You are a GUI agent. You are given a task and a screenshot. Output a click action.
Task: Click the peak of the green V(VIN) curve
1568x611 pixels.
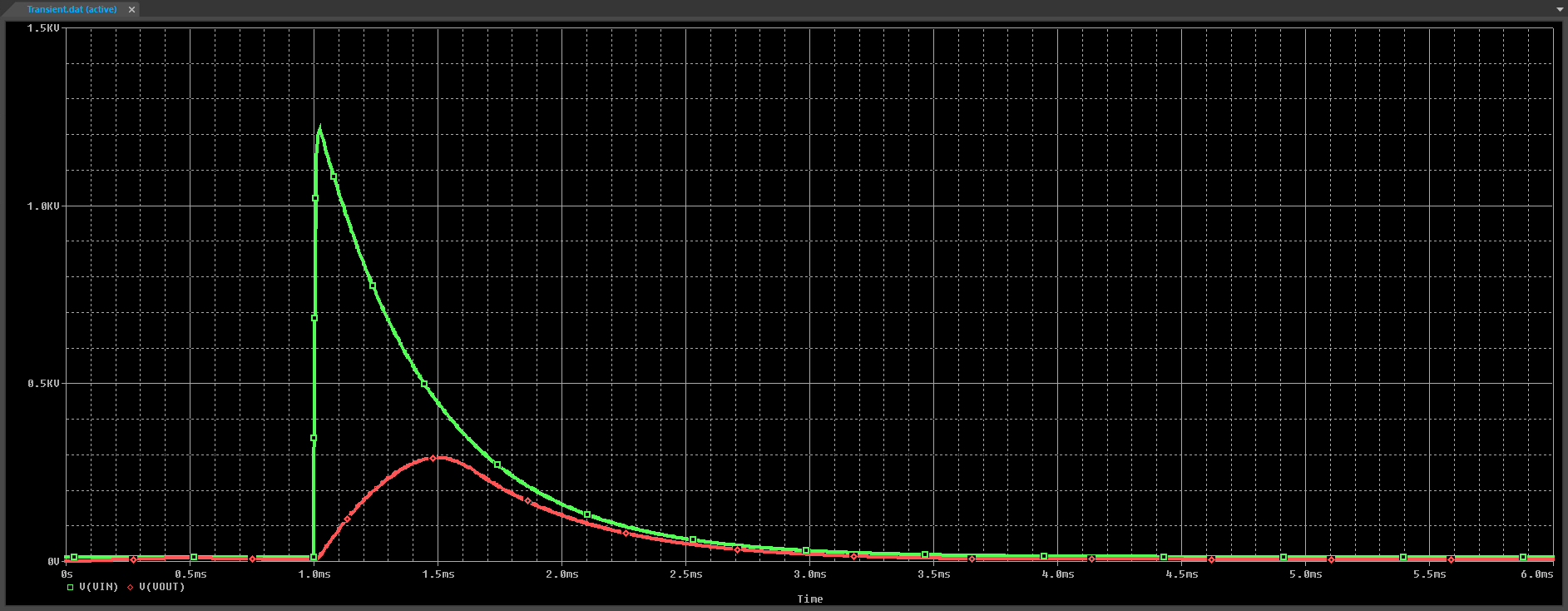(319, 128)
